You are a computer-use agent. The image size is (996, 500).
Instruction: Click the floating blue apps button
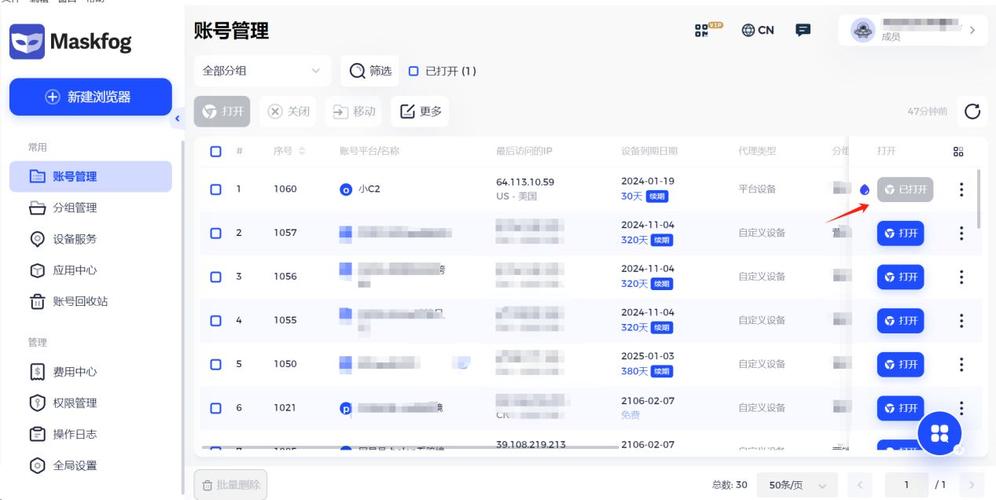click(x=939, y=433)
